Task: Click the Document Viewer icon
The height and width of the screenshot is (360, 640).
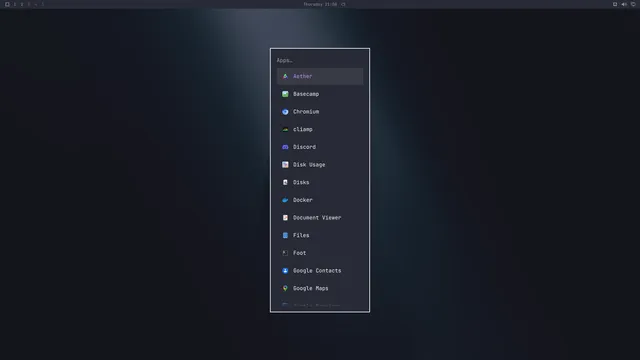Action: point(285,218)
